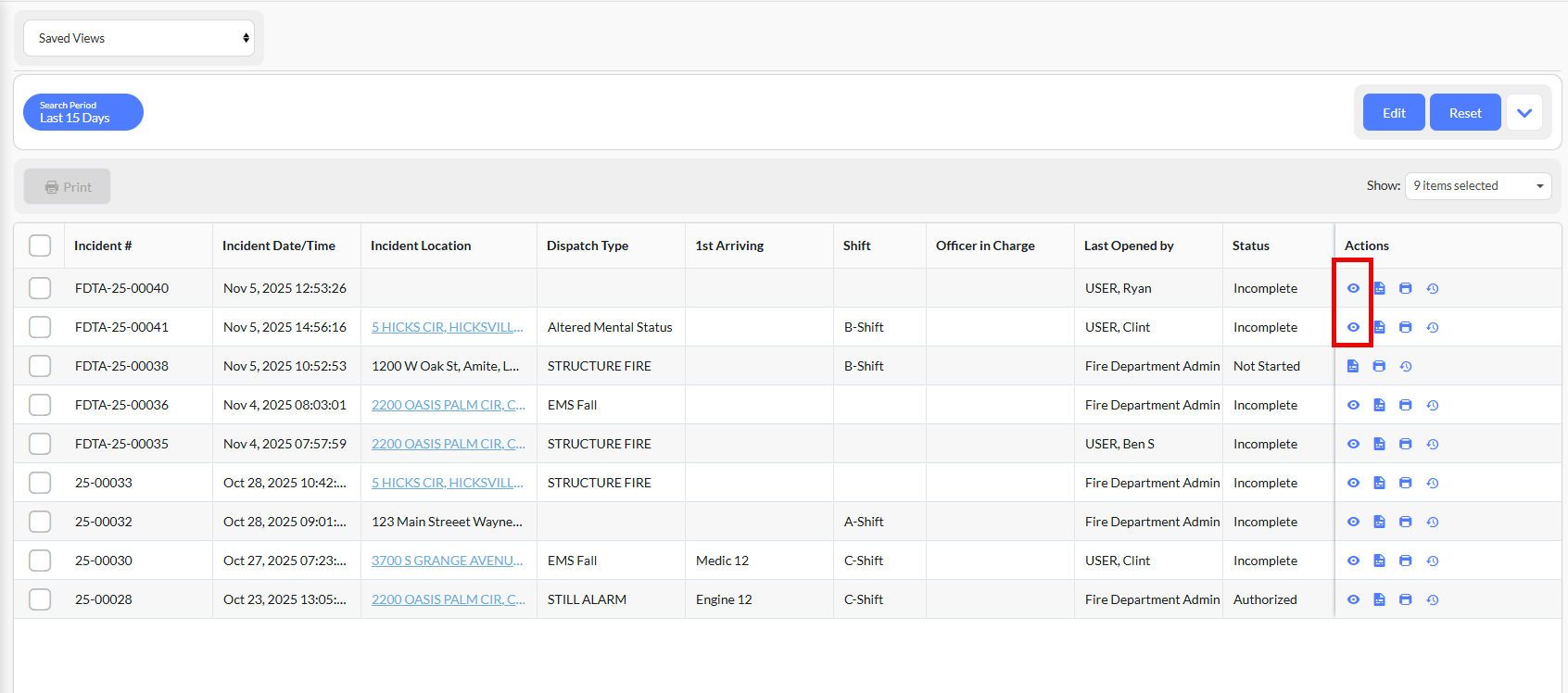
Task: Open the history icon for incident 25-00028
Action: [1432, 599]
